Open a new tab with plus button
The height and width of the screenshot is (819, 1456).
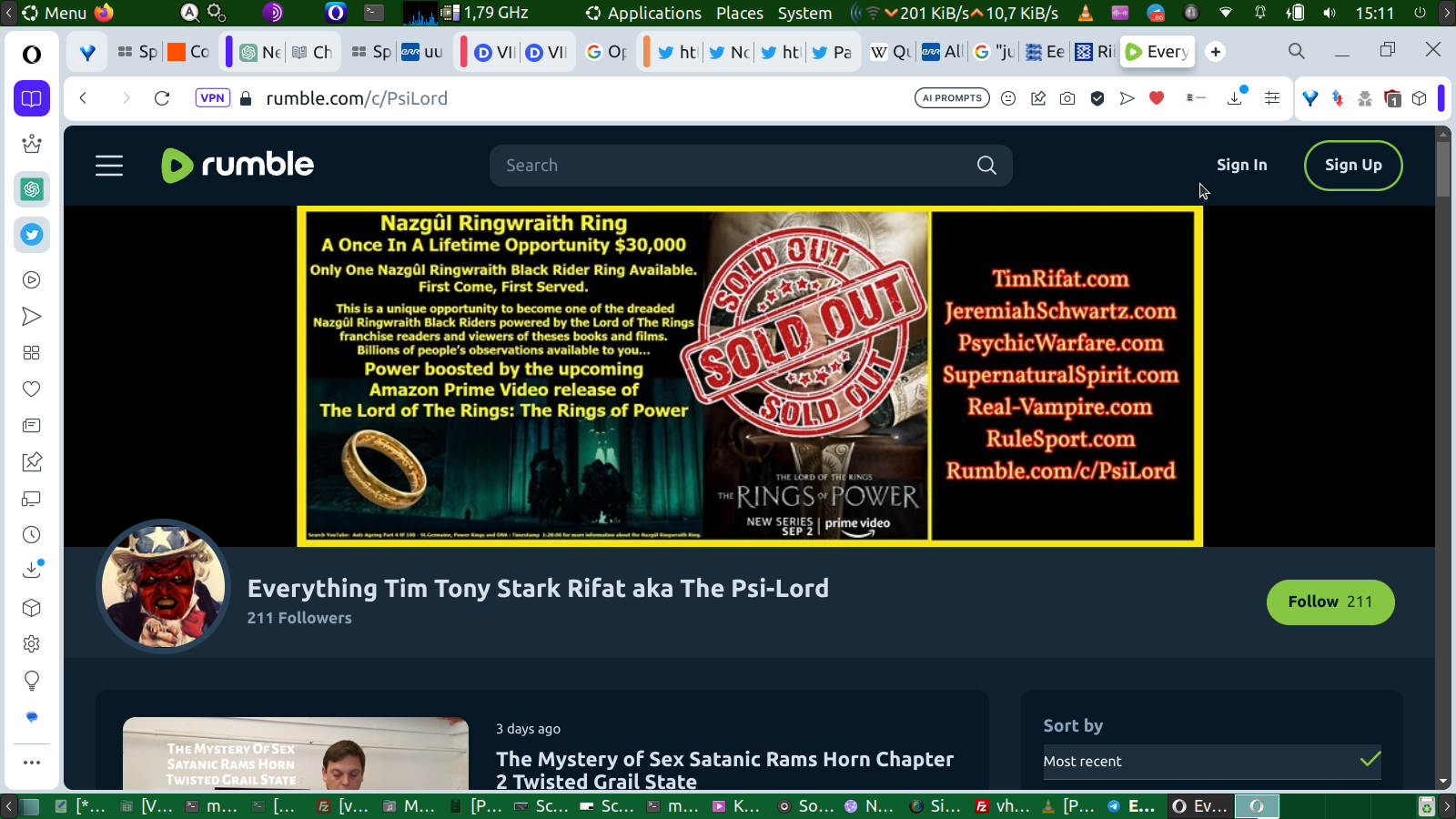click(x=1216, y=52)
